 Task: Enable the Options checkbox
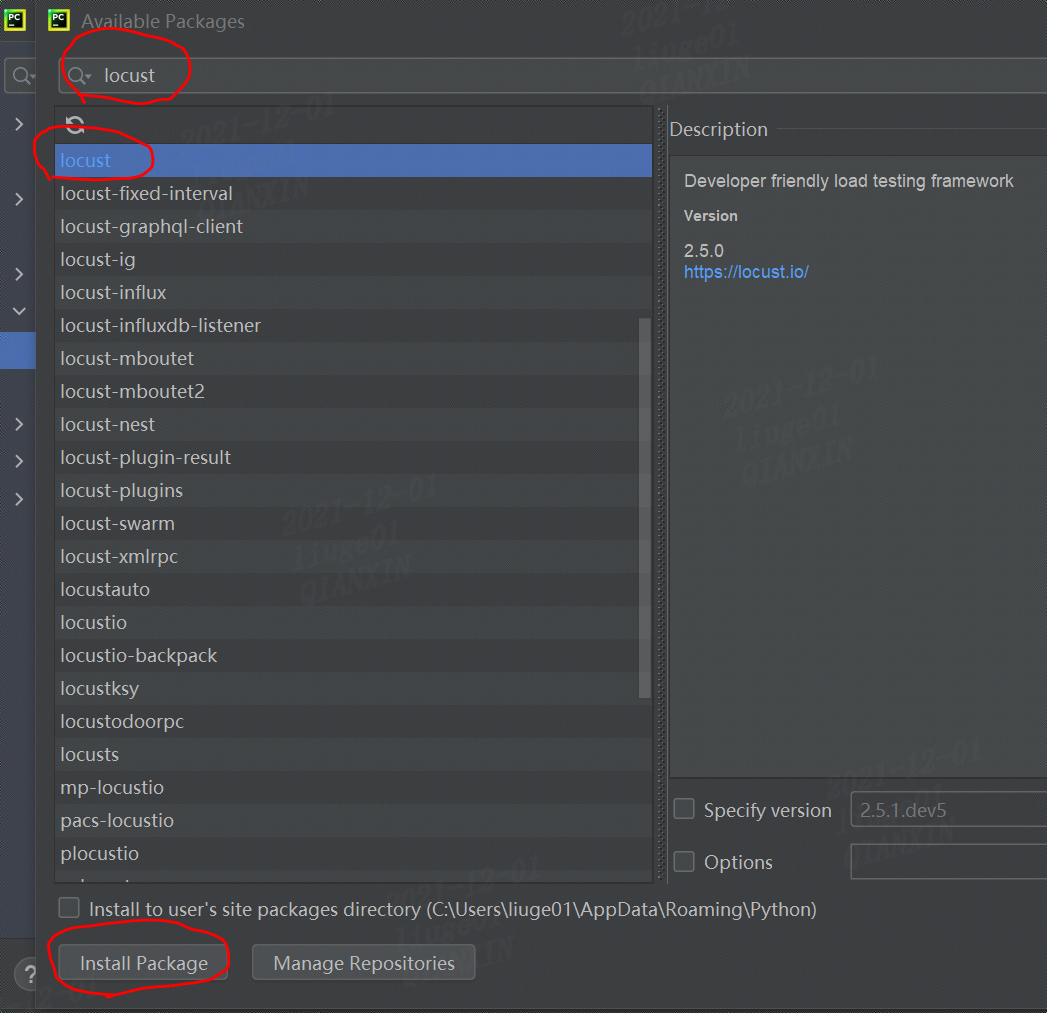pos(684,861)
